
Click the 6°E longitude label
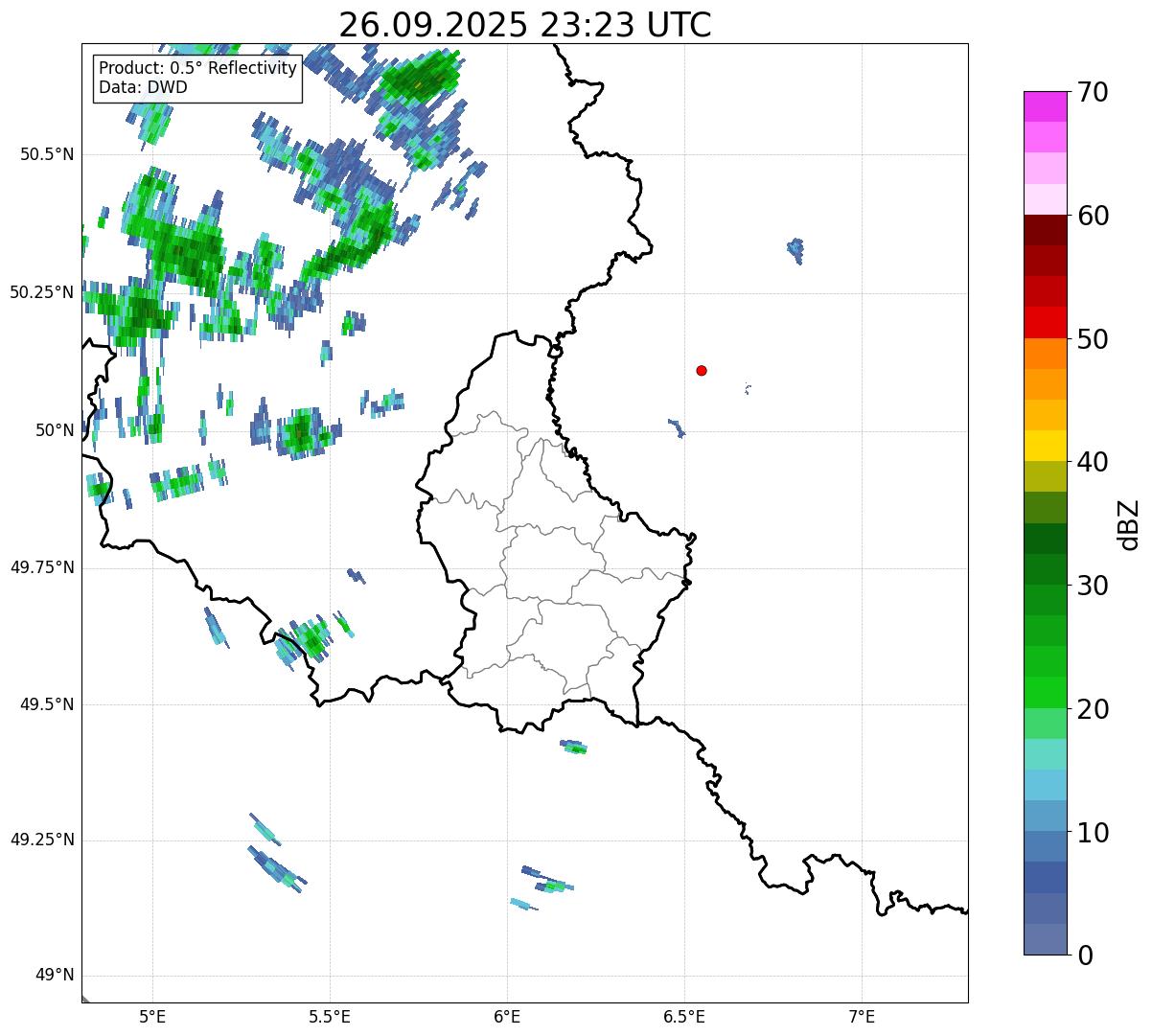(x=507, y=1018)
